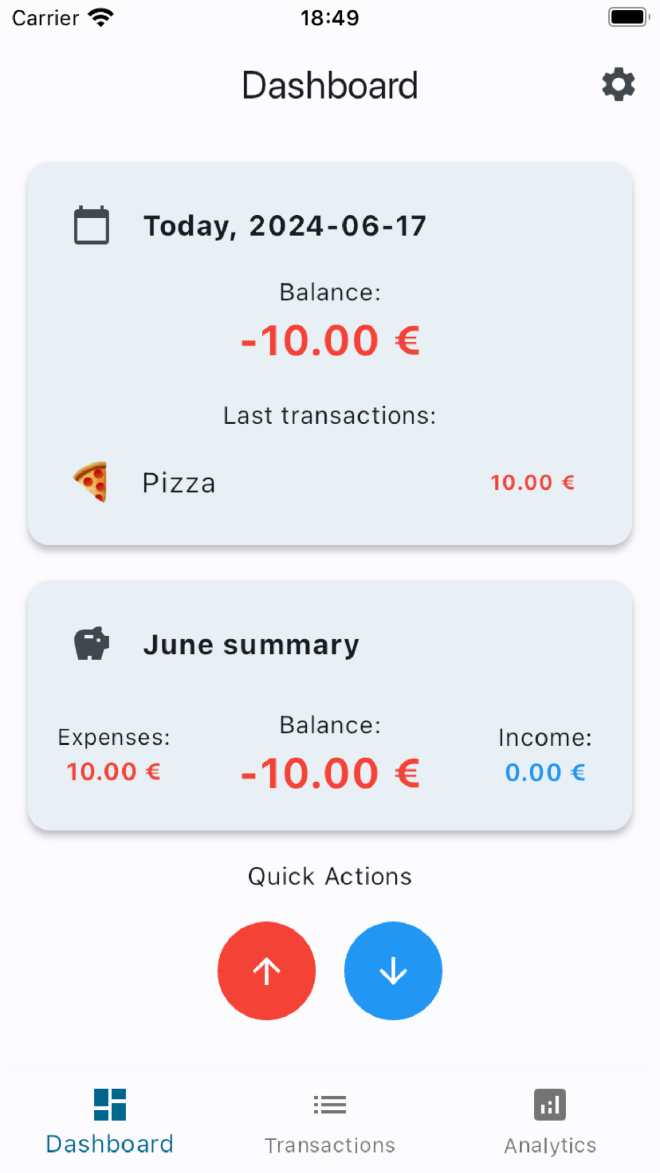Click the Today, 2024-06-17 card heading
Image resolution: width=660 pixels, height=1173 pixels.
pos(285,225)
